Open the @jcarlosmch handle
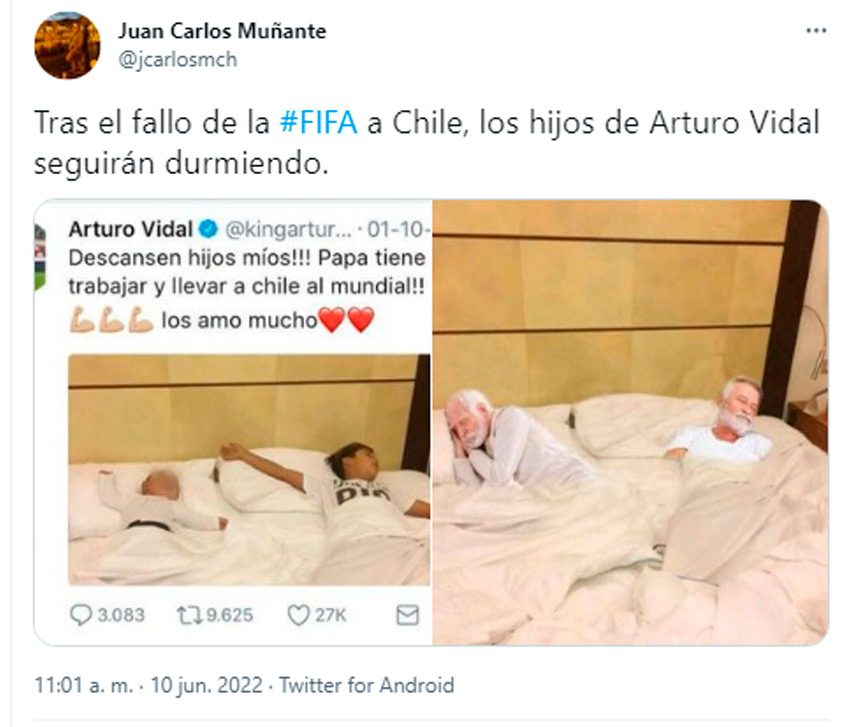 (178, 59)
